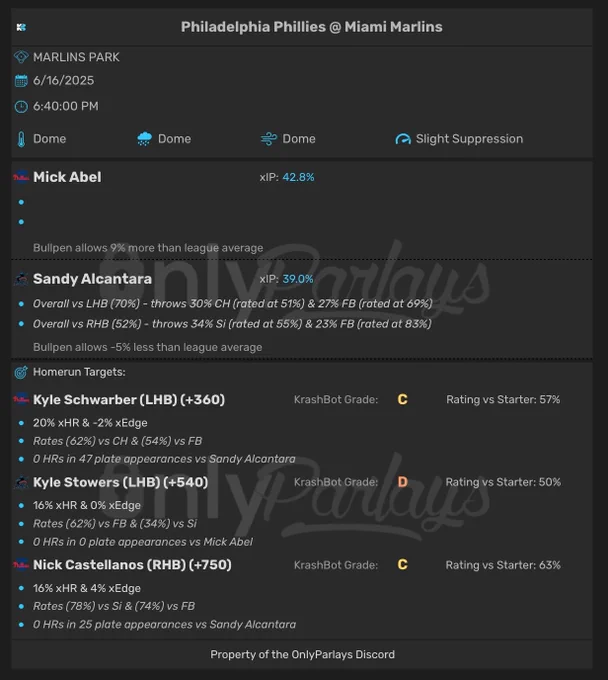This screenshot has width=608, height=680.
Task: Click the clock icon next to 6:40:00 PM
Action: 21,106
